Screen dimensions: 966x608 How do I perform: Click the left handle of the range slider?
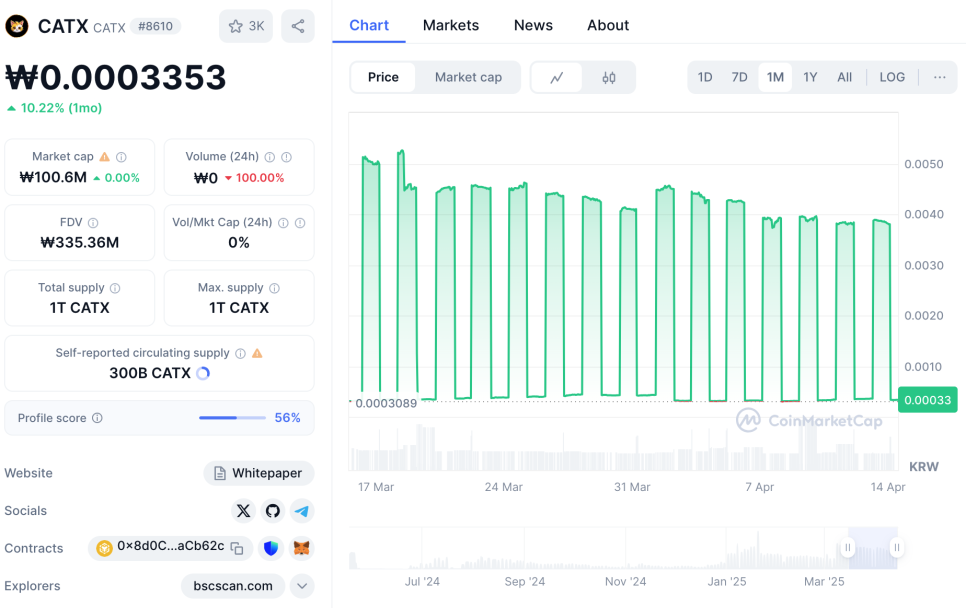[x=848, y=548]
